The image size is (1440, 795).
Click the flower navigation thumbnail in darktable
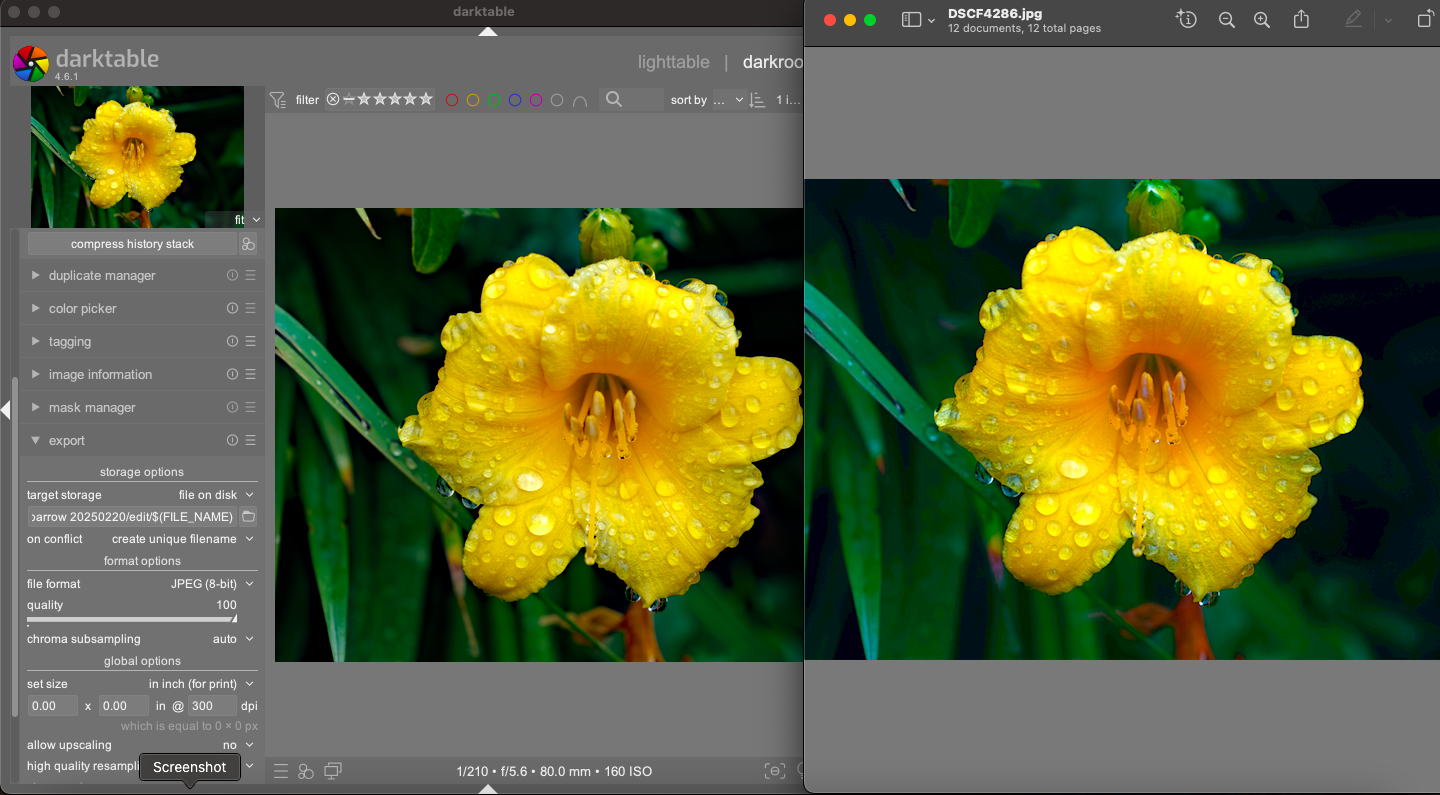tap(137, 156)
